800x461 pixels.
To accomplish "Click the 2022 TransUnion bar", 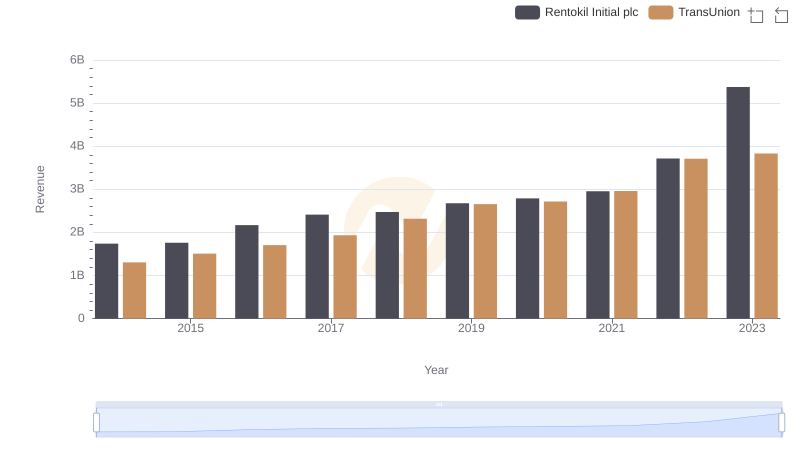I will click(x=696, y=239).
